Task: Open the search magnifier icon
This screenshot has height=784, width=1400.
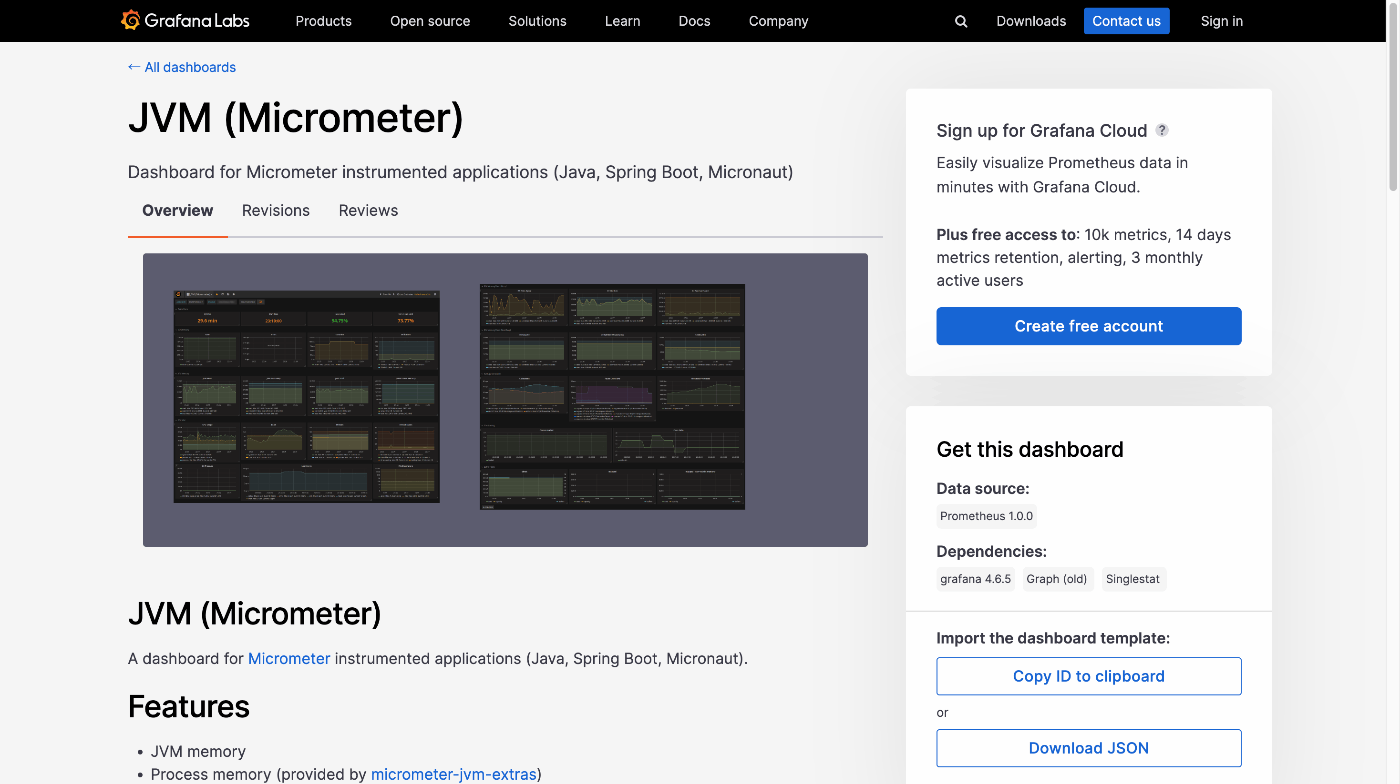Action: tap(961, 21)
